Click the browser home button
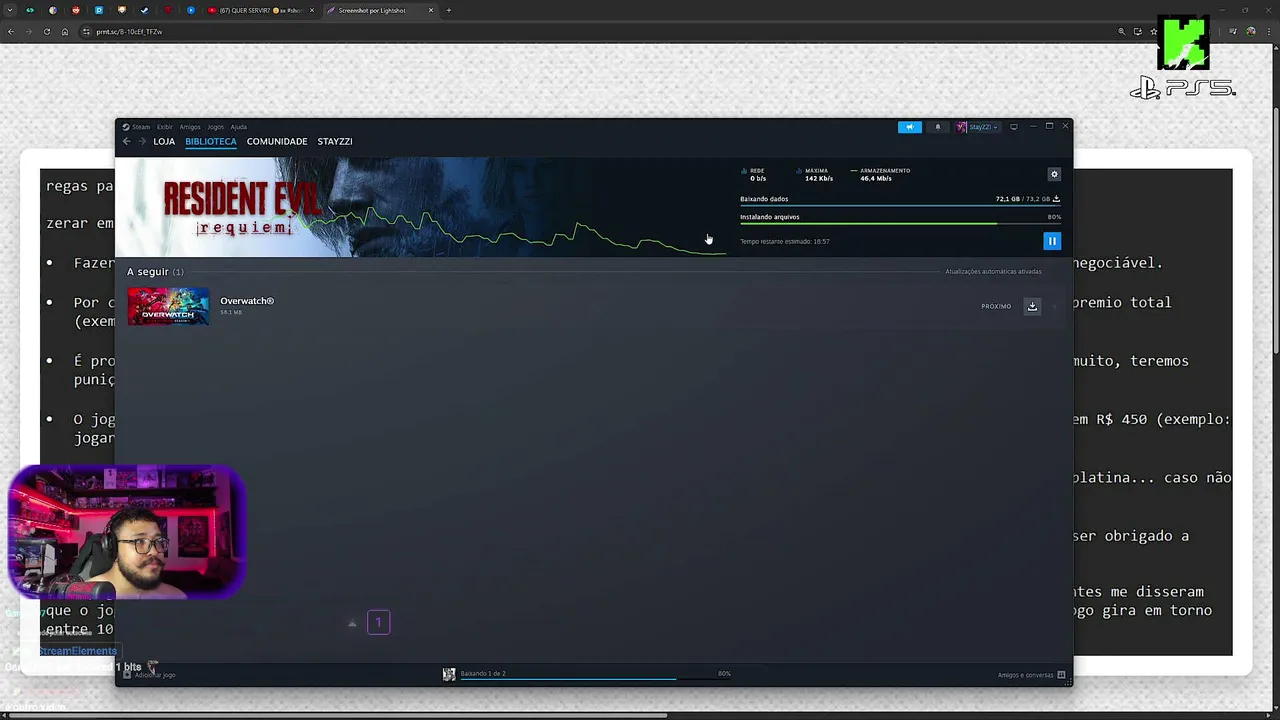 click(x=65, y=31)
